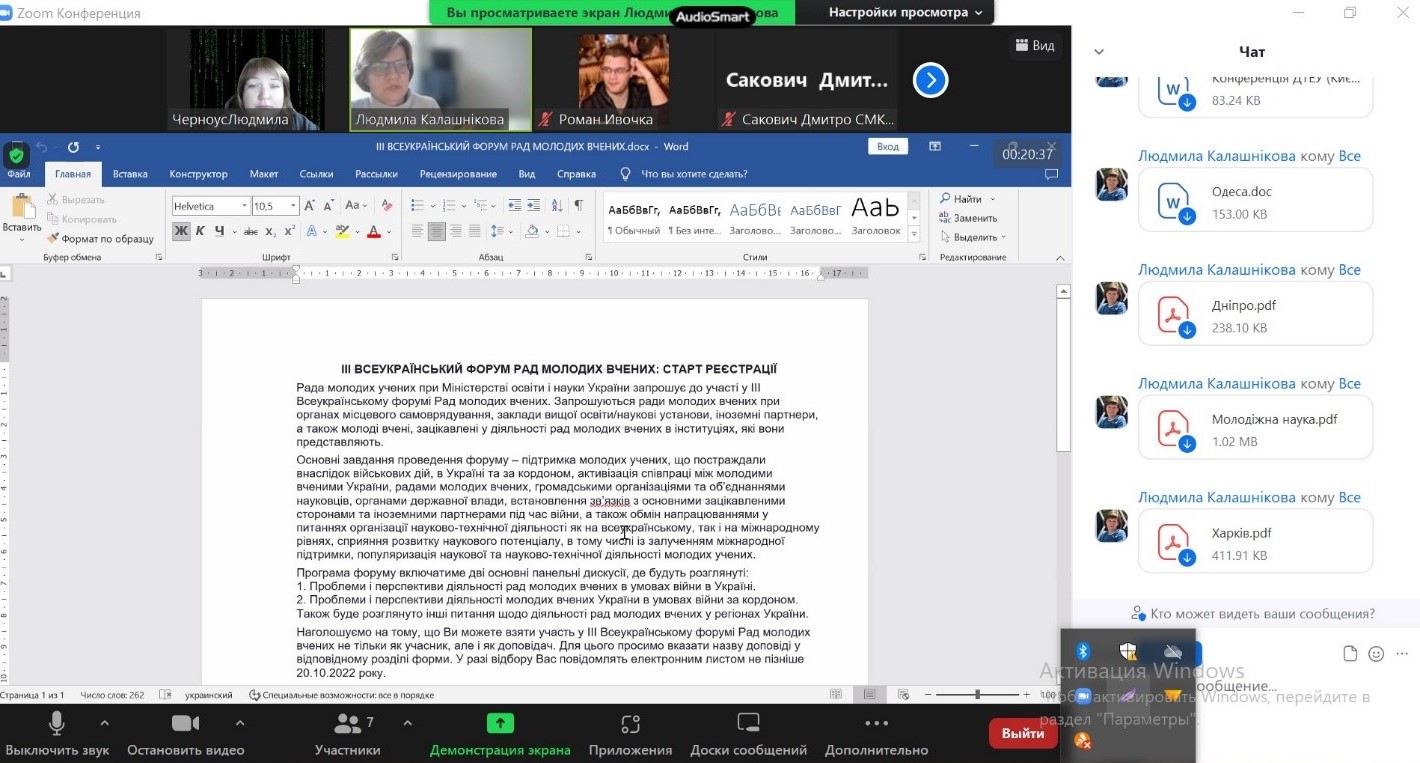The image size is (1420, 763).
Task: Sort paragraphs icon in Абзац group
Action: click(x=556, y=205)
